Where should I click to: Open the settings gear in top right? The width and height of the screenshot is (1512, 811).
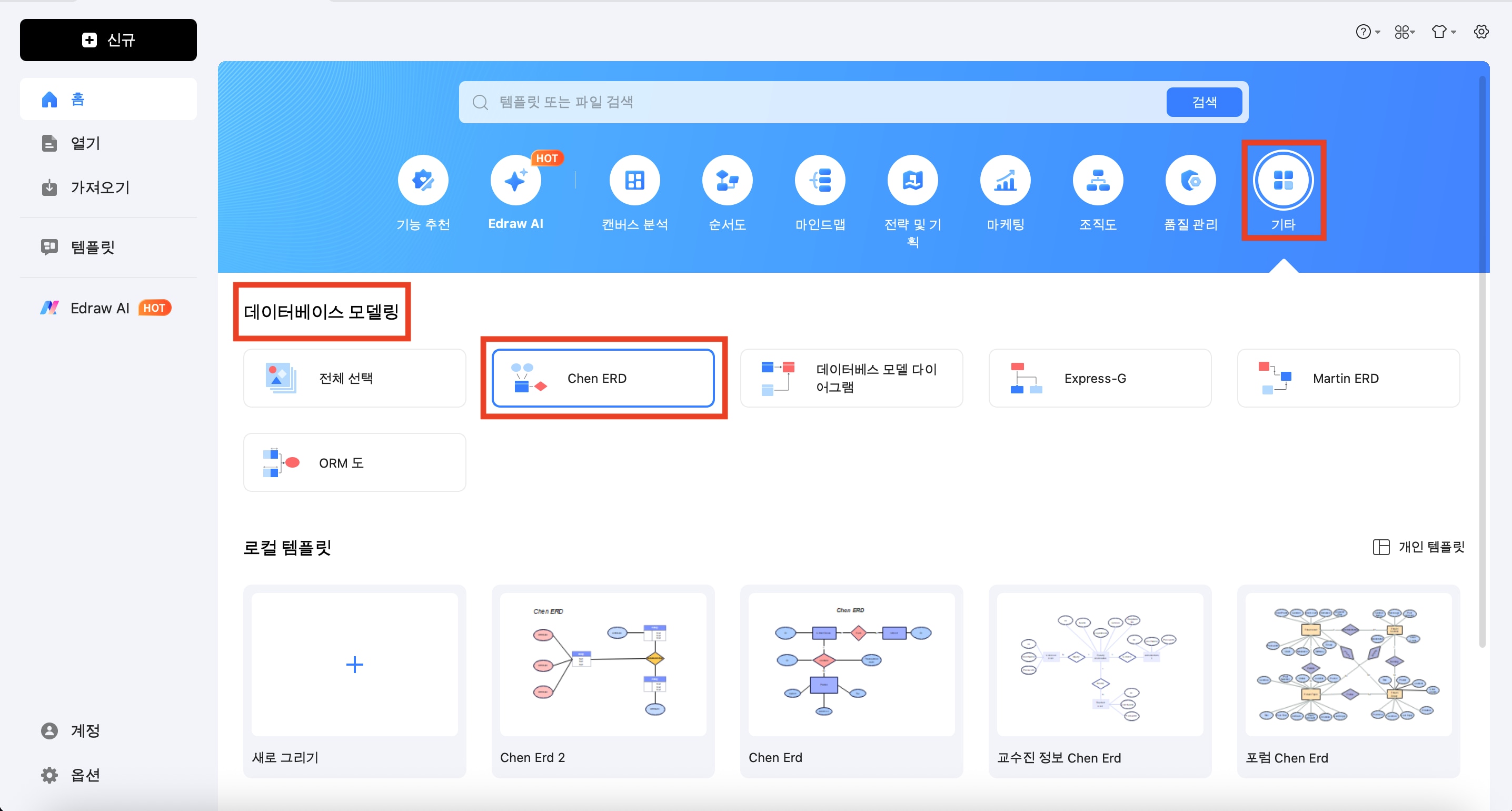1481,32
